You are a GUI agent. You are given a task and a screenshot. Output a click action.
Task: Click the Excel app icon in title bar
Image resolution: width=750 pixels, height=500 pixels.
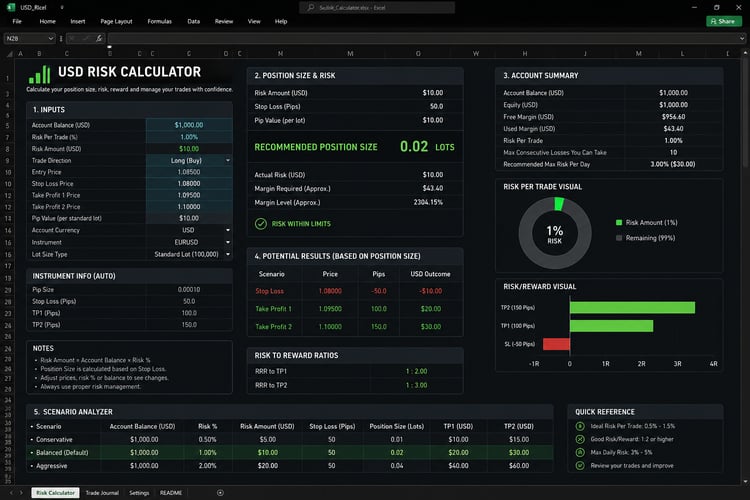coord(11,7)
